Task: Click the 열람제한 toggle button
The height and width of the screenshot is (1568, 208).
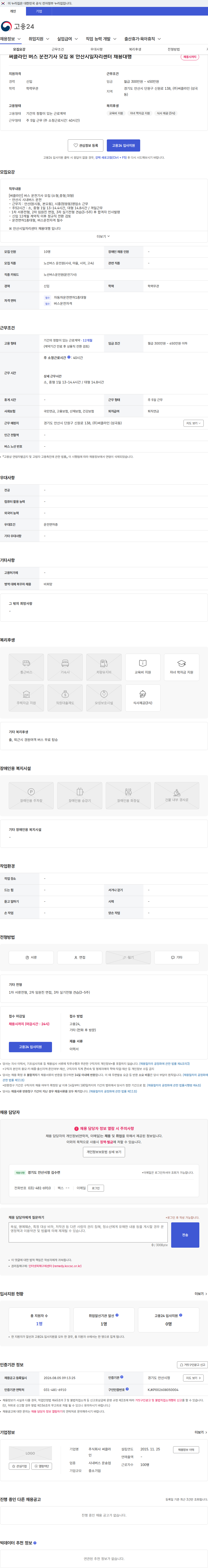Action: click(41, 1466)
